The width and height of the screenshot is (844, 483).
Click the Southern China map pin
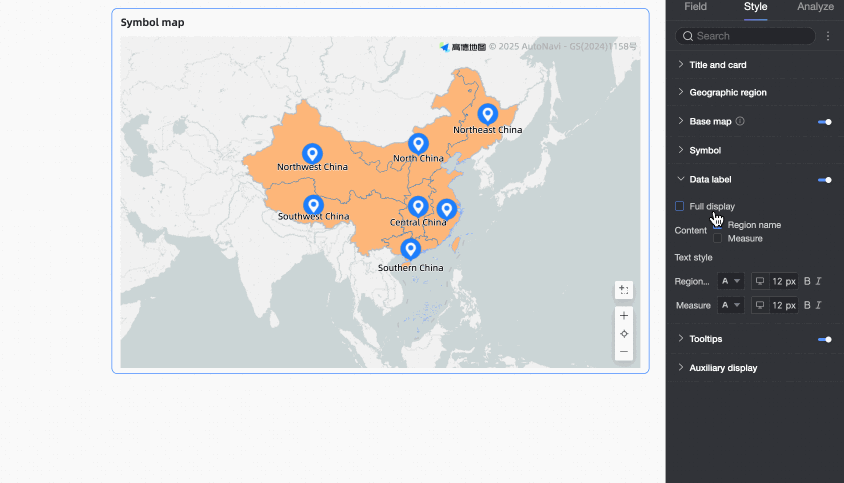point(410,249)
